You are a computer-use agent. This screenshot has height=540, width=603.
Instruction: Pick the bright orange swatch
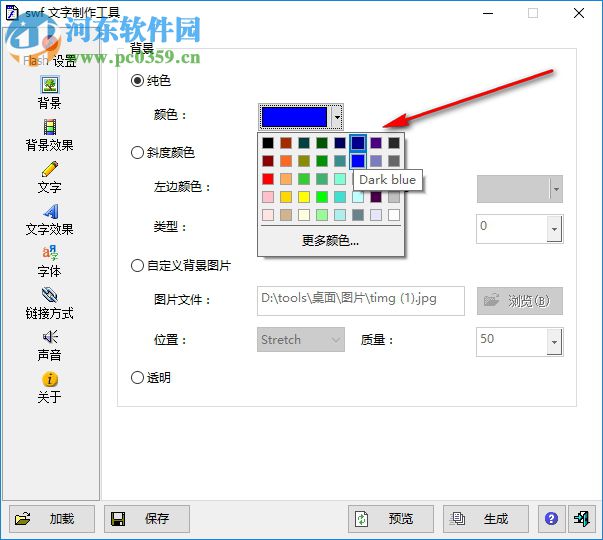click(x=286, y=161)
